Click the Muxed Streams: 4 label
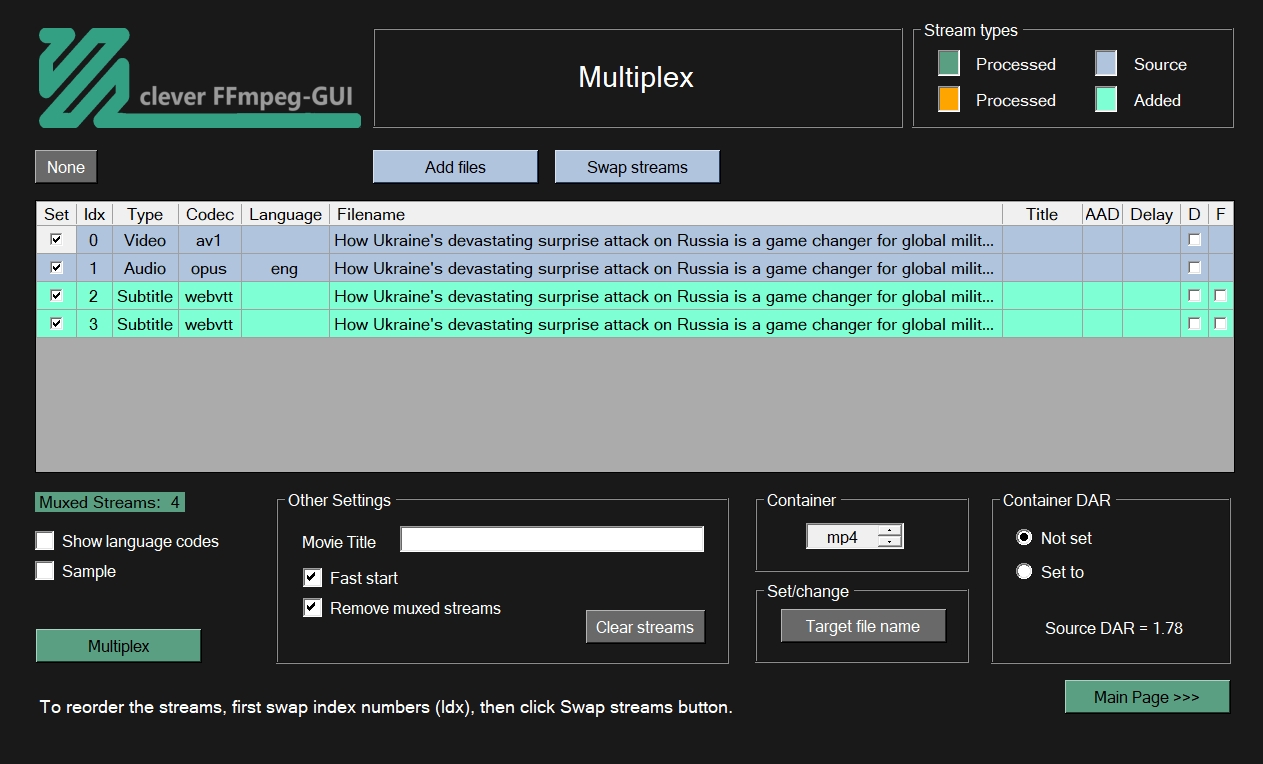 tap(110, 502)
